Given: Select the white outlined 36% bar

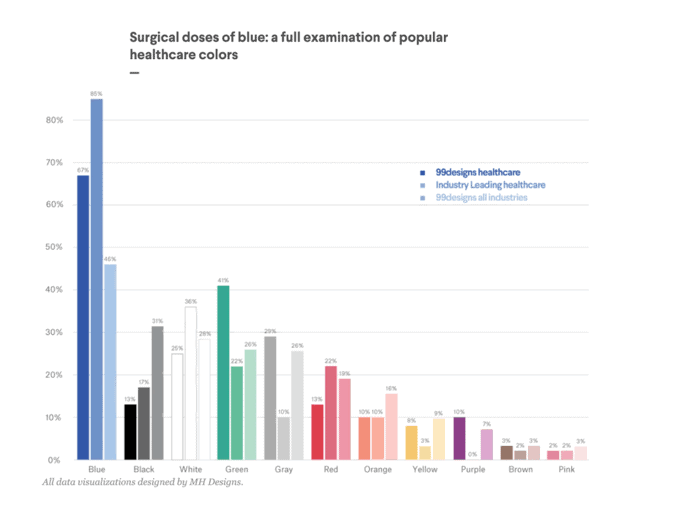Looking at the screenshot, I should (x=191, y=384).
